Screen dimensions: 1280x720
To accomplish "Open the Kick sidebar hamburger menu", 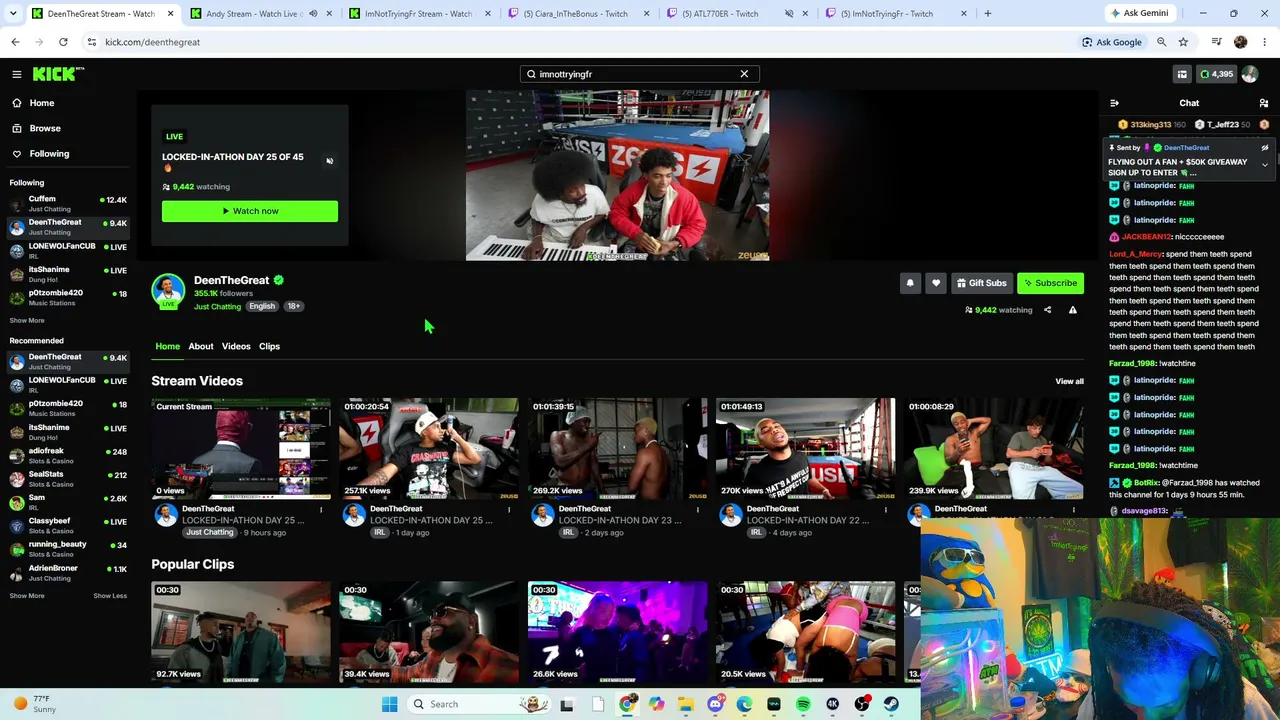I will tap(17, 74).
